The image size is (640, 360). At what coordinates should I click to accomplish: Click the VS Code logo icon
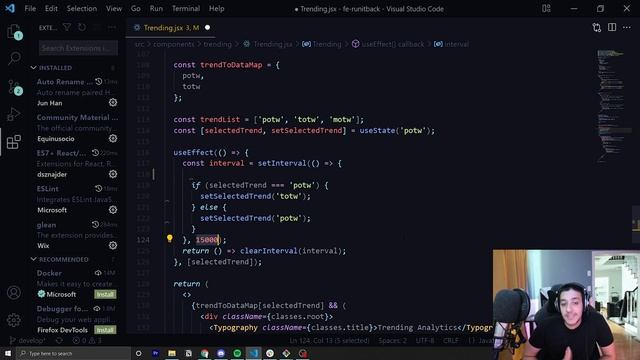(10, 8)
